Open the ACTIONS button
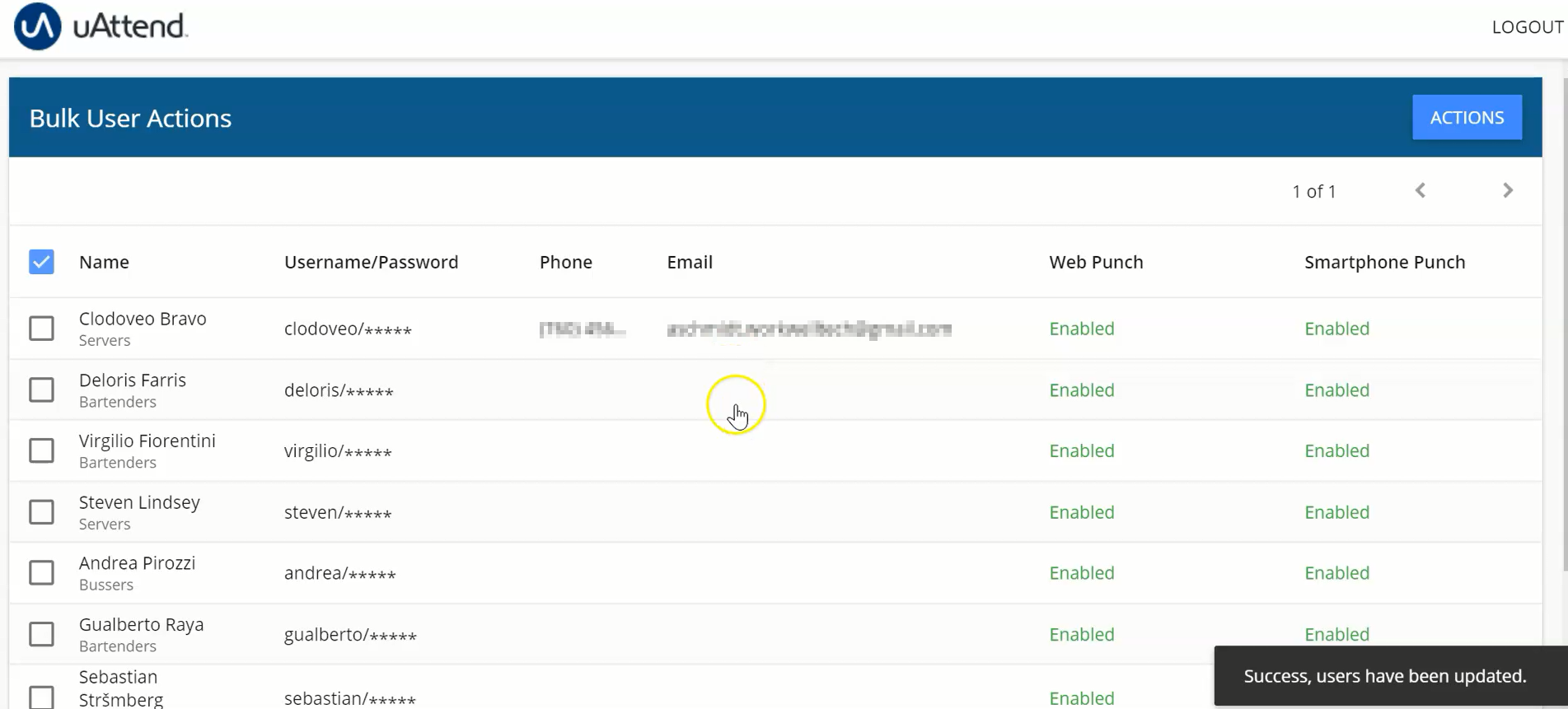This screenshot has width=1568, height=709. pos(1467,118)
